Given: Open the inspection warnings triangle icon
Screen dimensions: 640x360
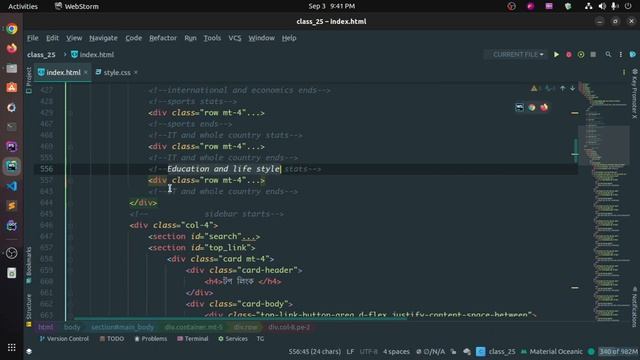Looking at the screenshot, I should (534, 88).
